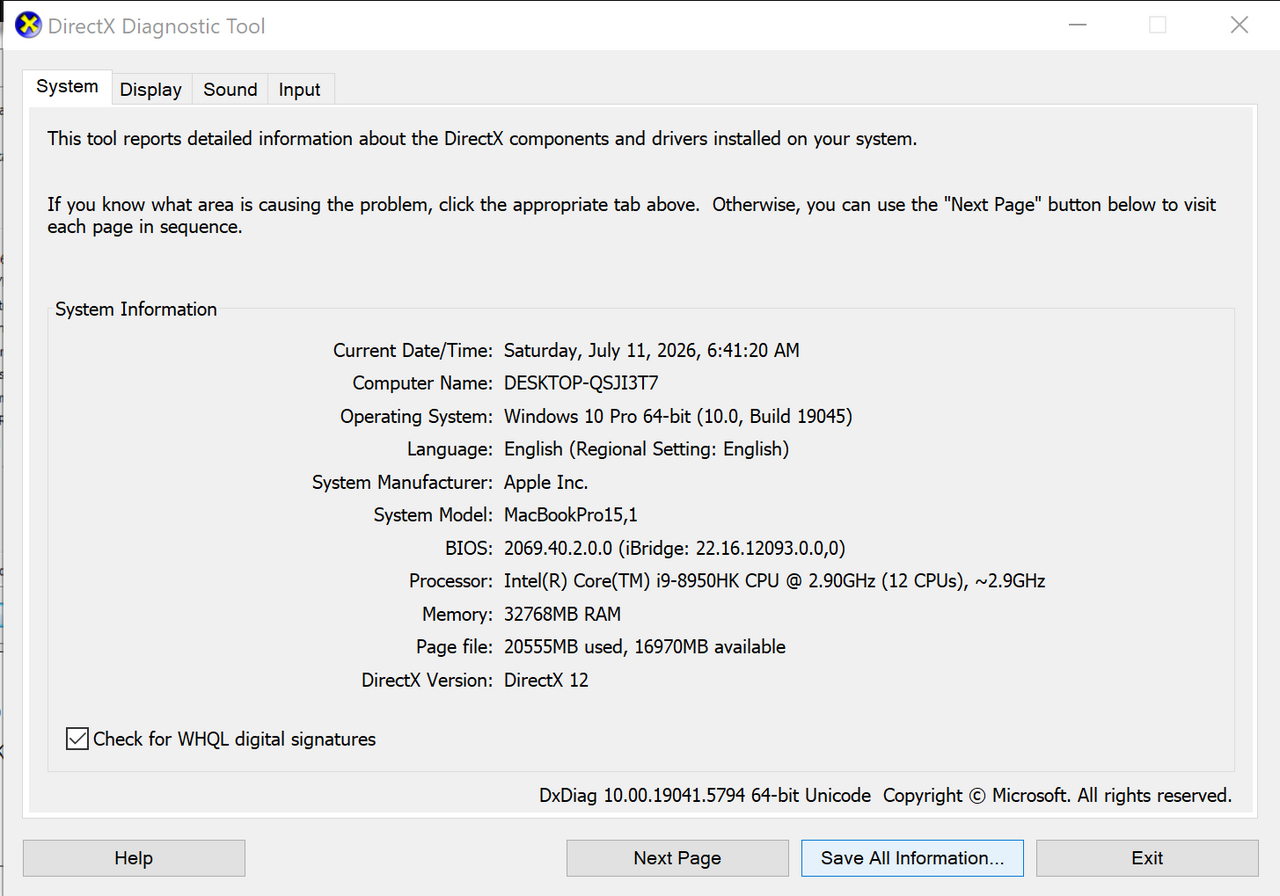Open the Input tab

click(300, 89)
